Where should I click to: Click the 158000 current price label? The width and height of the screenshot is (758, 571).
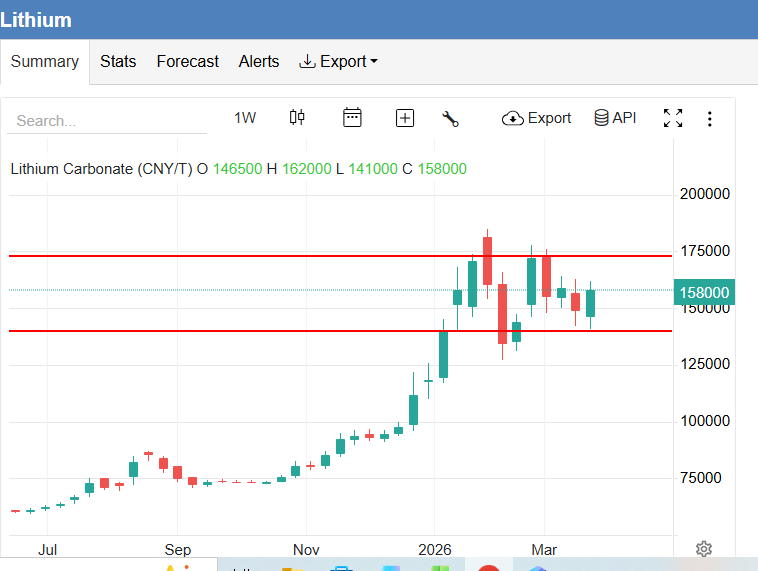(x=705, y=293)
